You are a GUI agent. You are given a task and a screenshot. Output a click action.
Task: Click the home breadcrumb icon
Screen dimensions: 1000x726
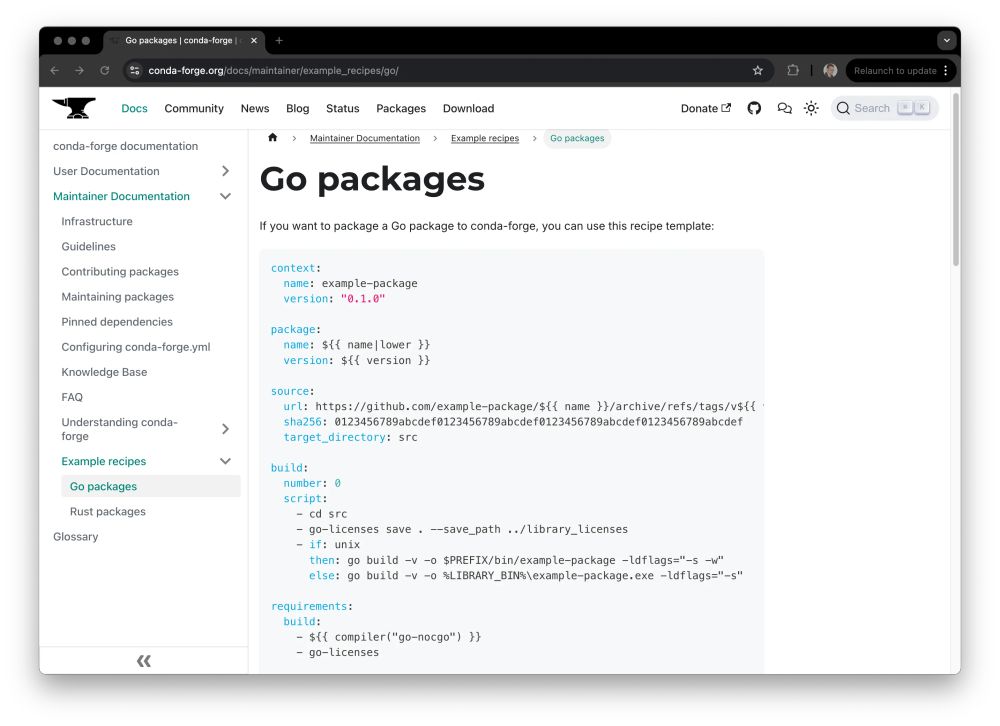point(272,138)
